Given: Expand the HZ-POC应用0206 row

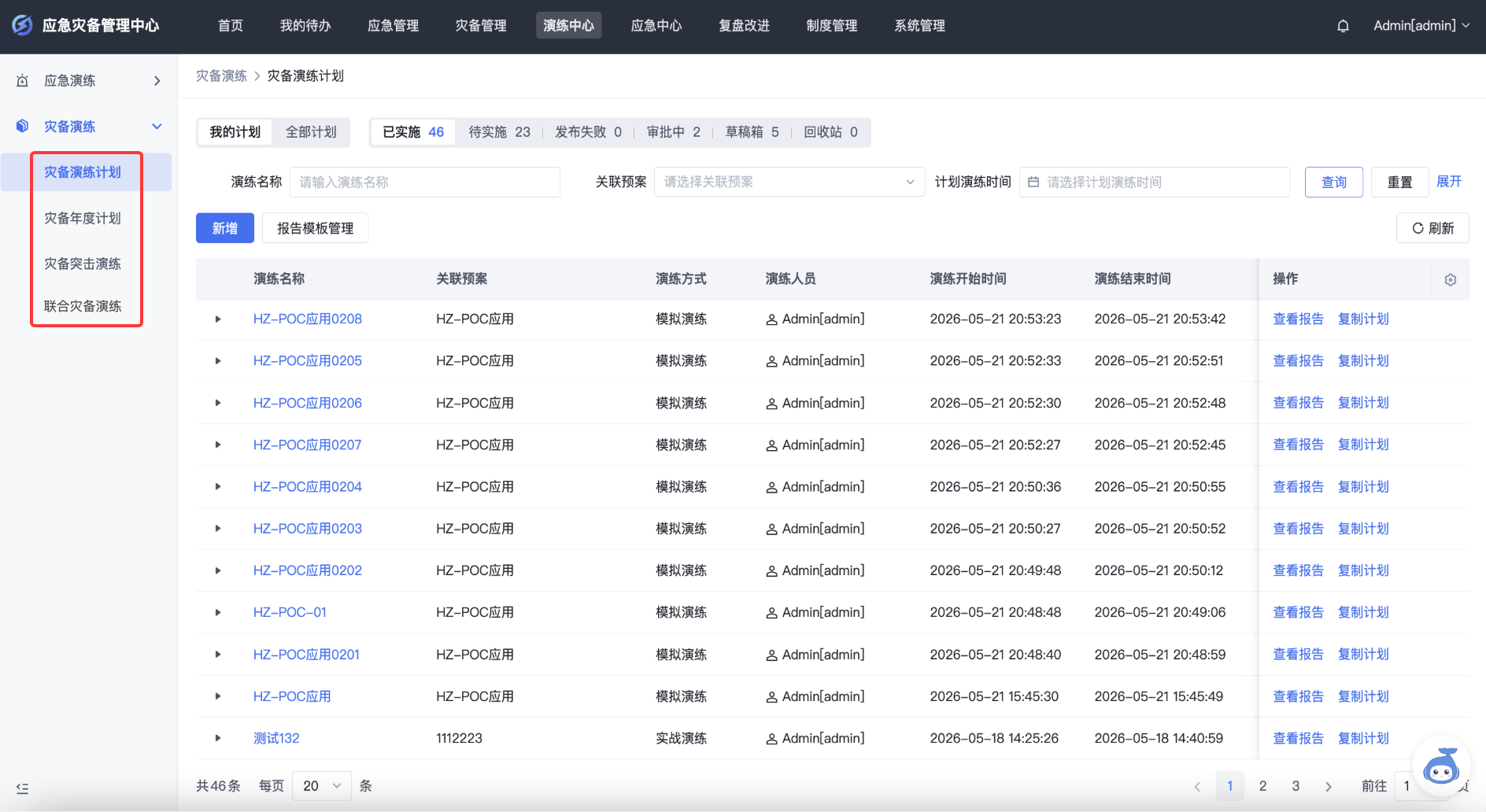Looking at the screenshot, I should (218, 403).
